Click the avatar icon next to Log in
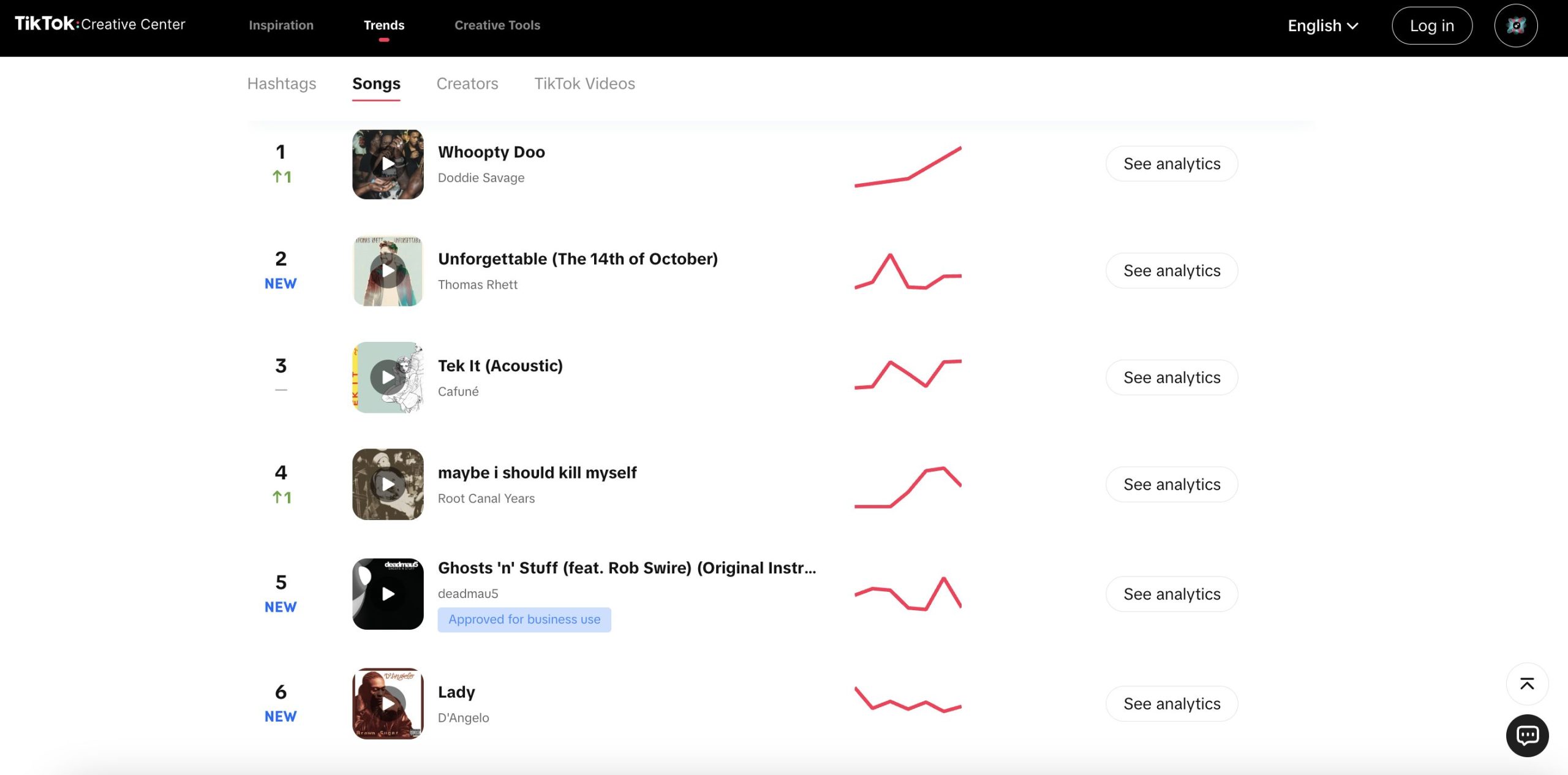Viewport: 1568px width, 775px height. (x=1515, y=26)
